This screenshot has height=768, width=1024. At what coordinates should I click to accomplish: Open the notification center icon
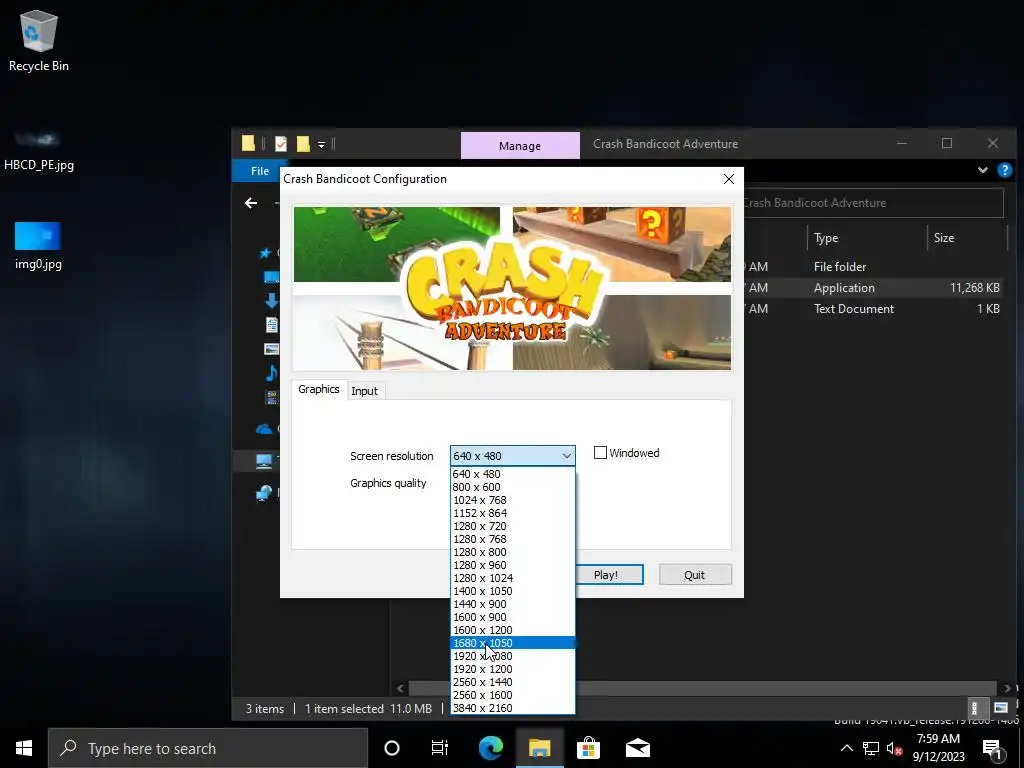992,749
